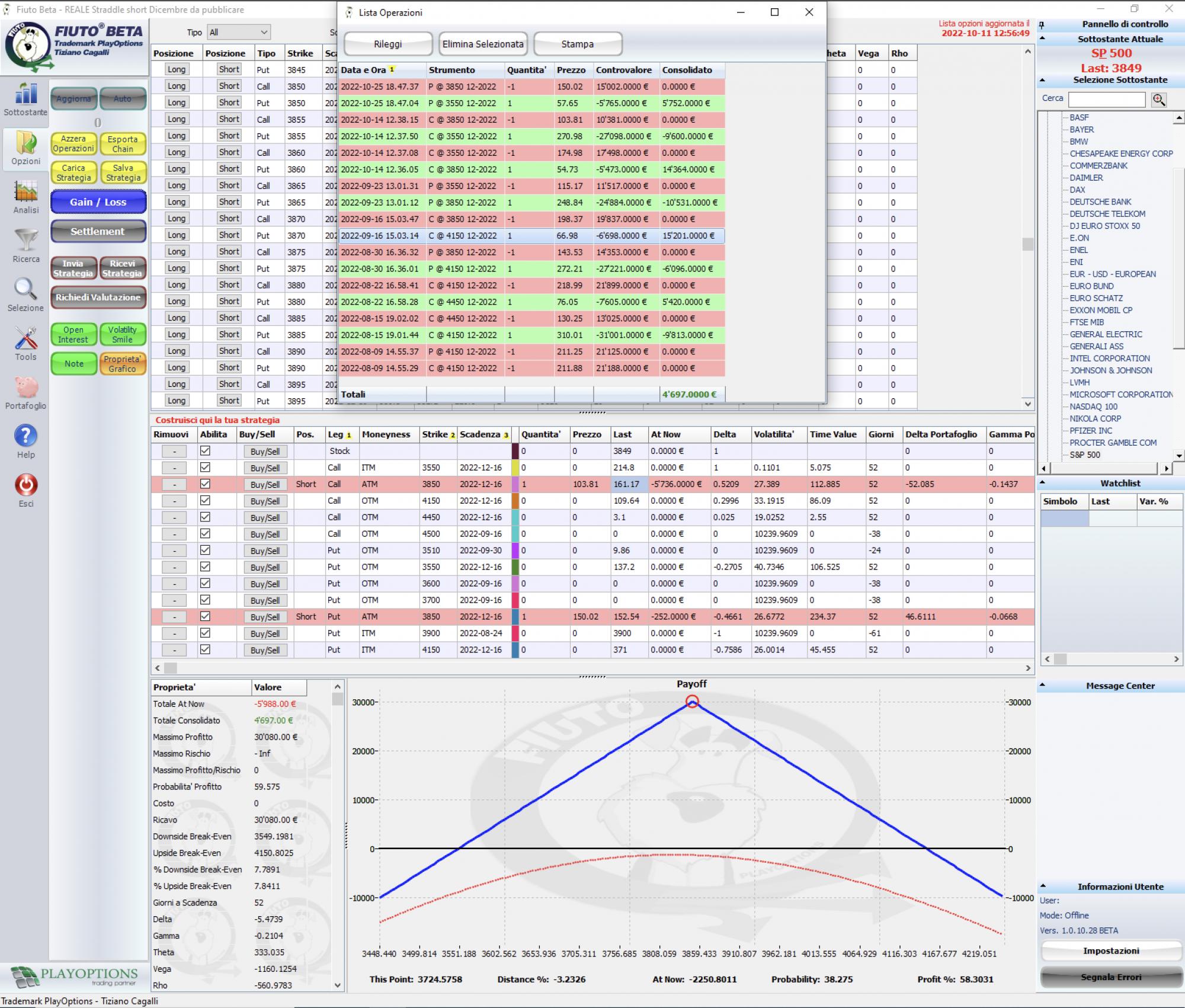This screenshot has height=1008, width=1185.
Task: Open the Sottostante section icon
Action: pos(25,94)
